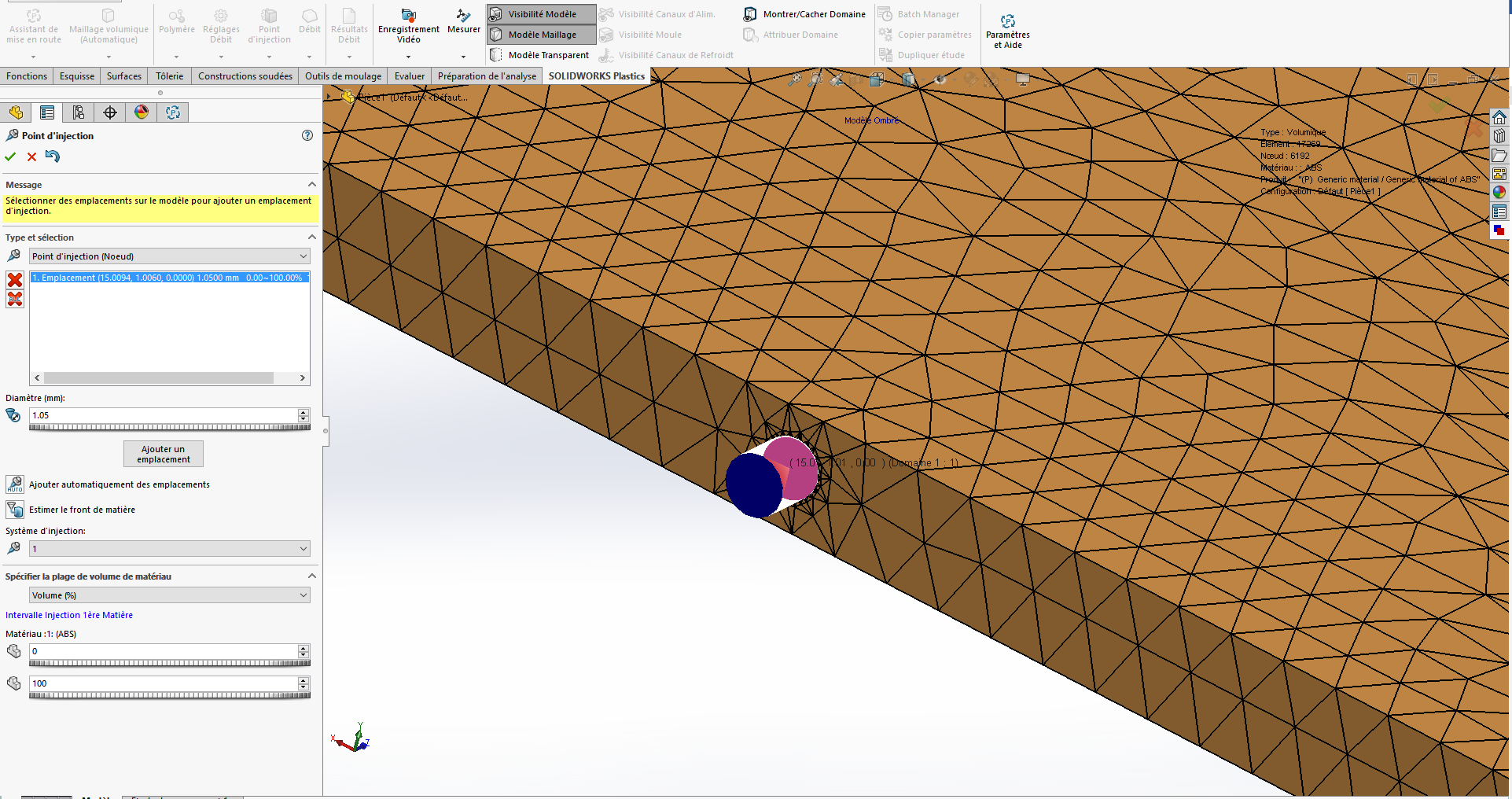Click Ajouter automatiquement des emplacements icon
Screen dimensions: 1512x799
point(14,484)
